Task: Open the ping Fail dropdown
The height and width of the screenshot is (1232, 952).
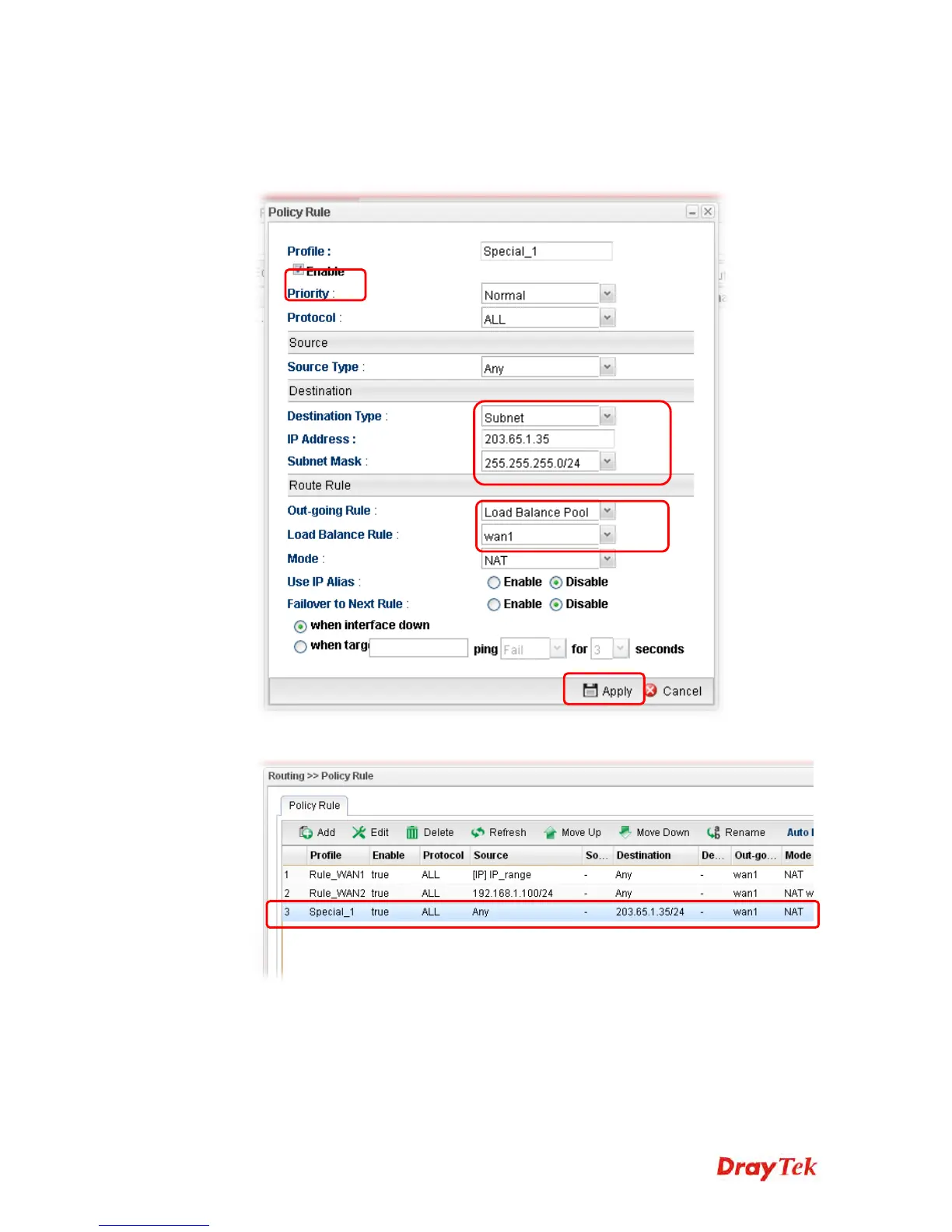Action: coord(557,649)
